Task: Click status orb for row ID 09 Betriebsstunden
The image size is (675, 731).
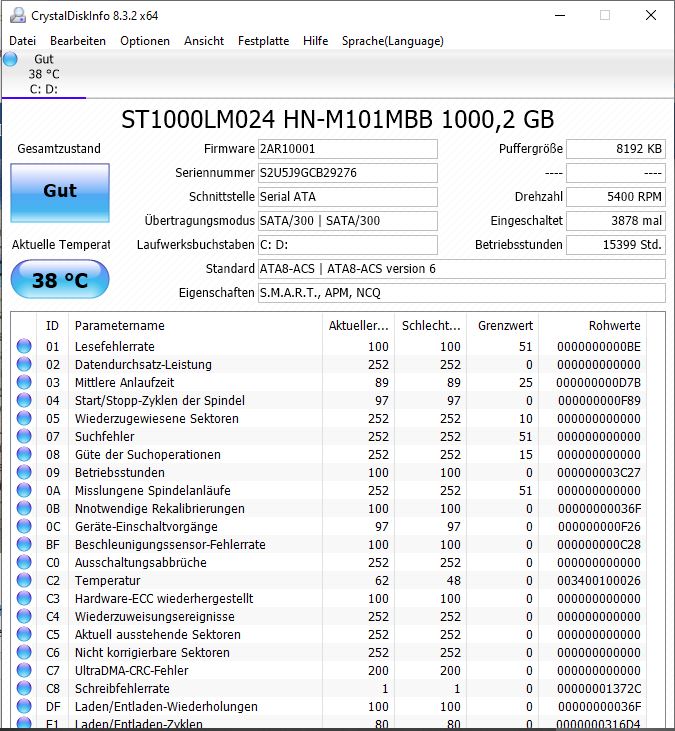Action: click(x=24, y=472)
